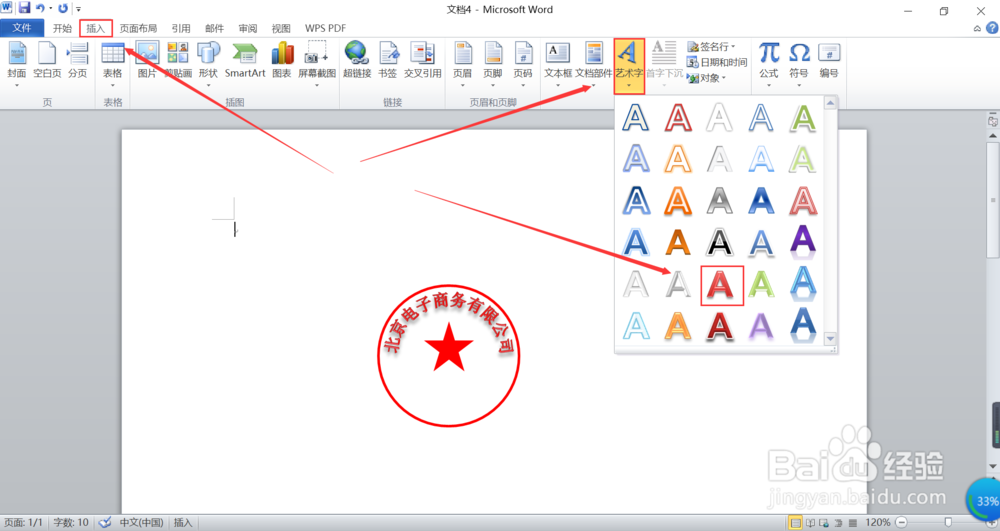Pick the black outlined WordArt in row four
This screenshot has height=531, width=1000.
click(x=719, y=242)
